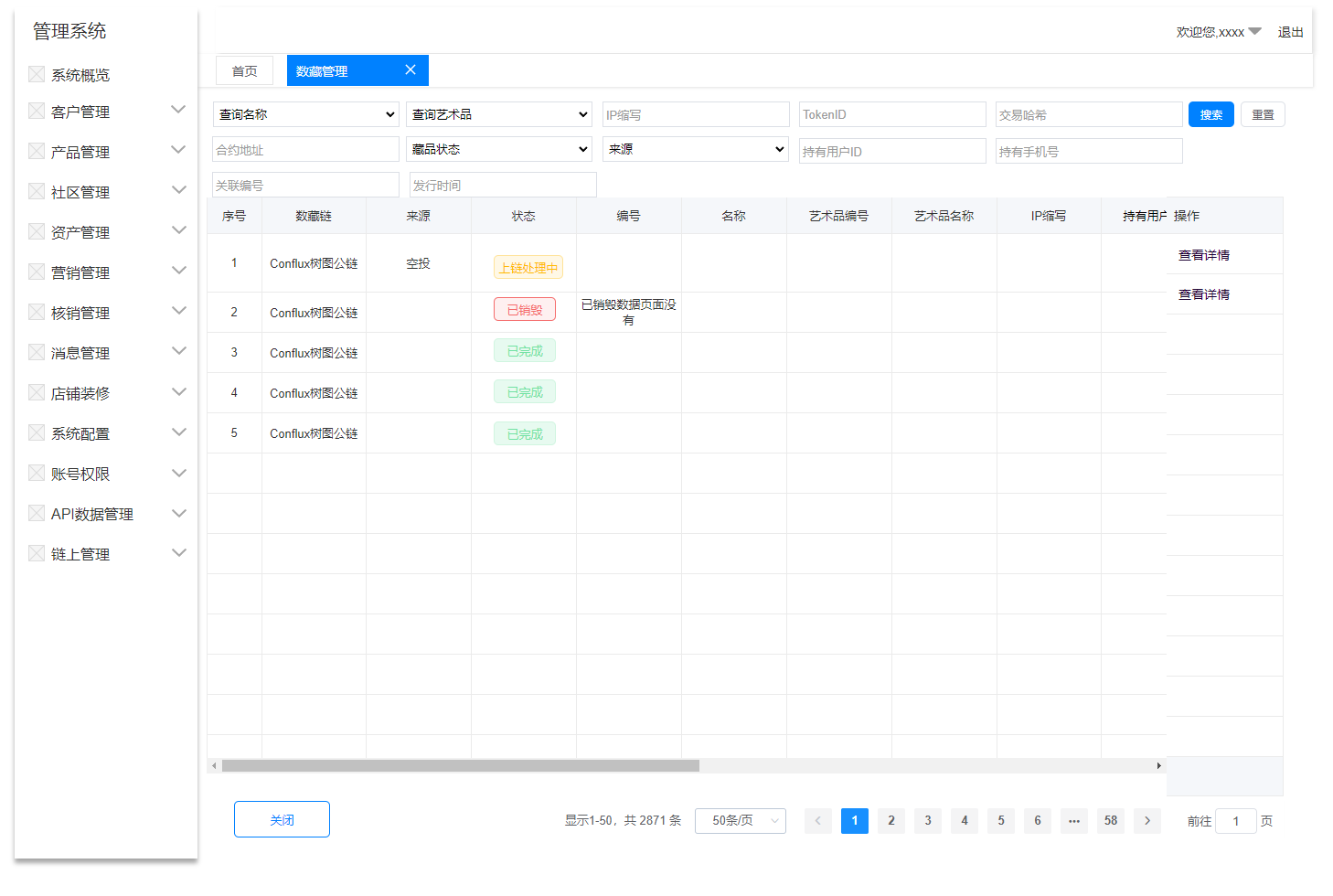The width and height of the screenshot is (1333, 896).
Task: Open the 藏品状态 dropdown
Action: 499,149
